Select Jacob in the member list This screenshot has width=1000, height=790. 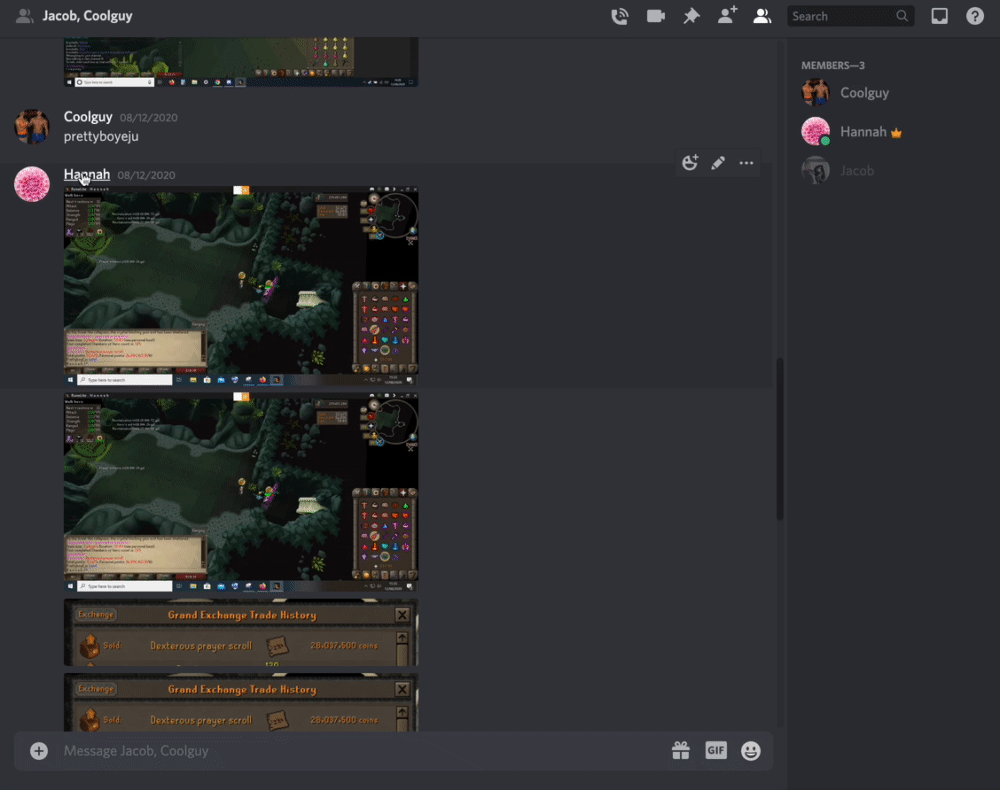coord(890,171)
